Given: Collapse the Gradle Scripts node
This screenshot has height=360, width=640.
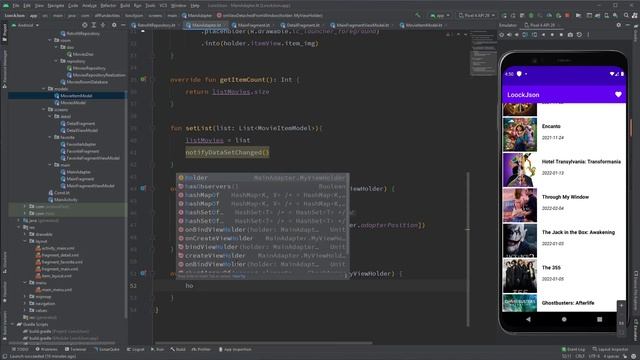Looking at the screenshot, I should click(12, 324).
